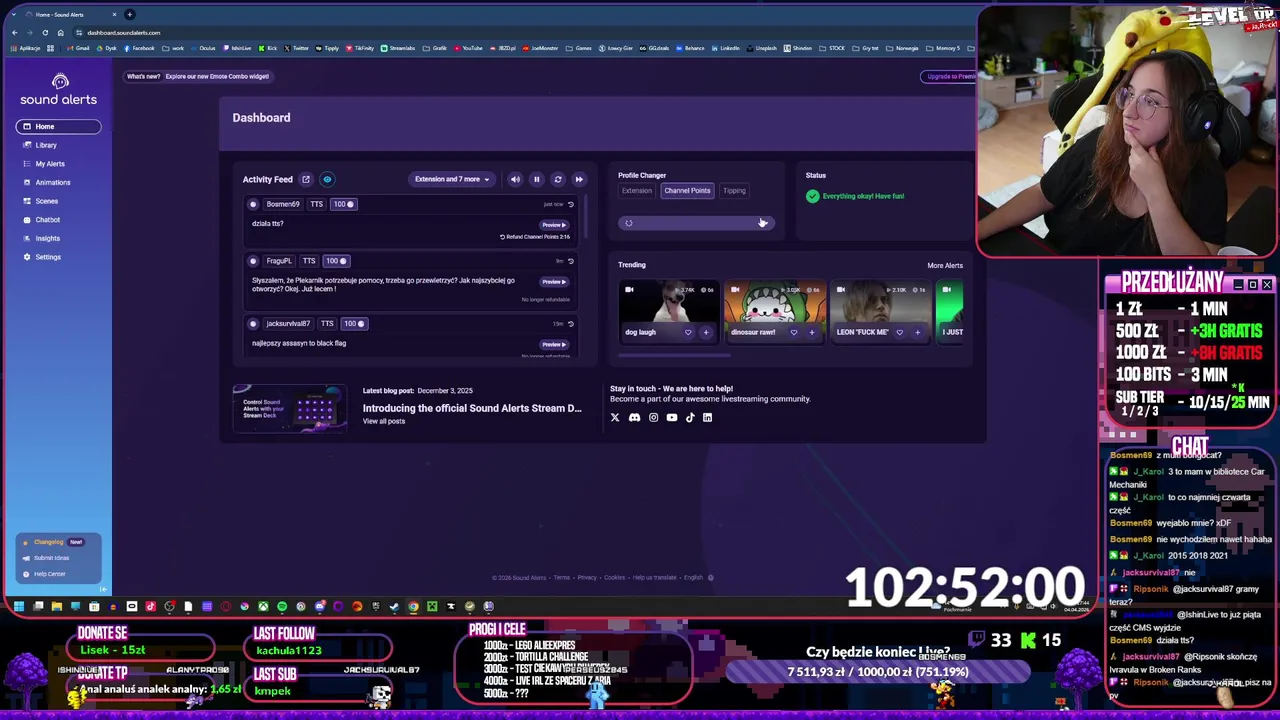The image size is (1280, 720).
Task: Add the dinosaur rawr! alert
Action: pyautogui.click(x=812, y=332)
